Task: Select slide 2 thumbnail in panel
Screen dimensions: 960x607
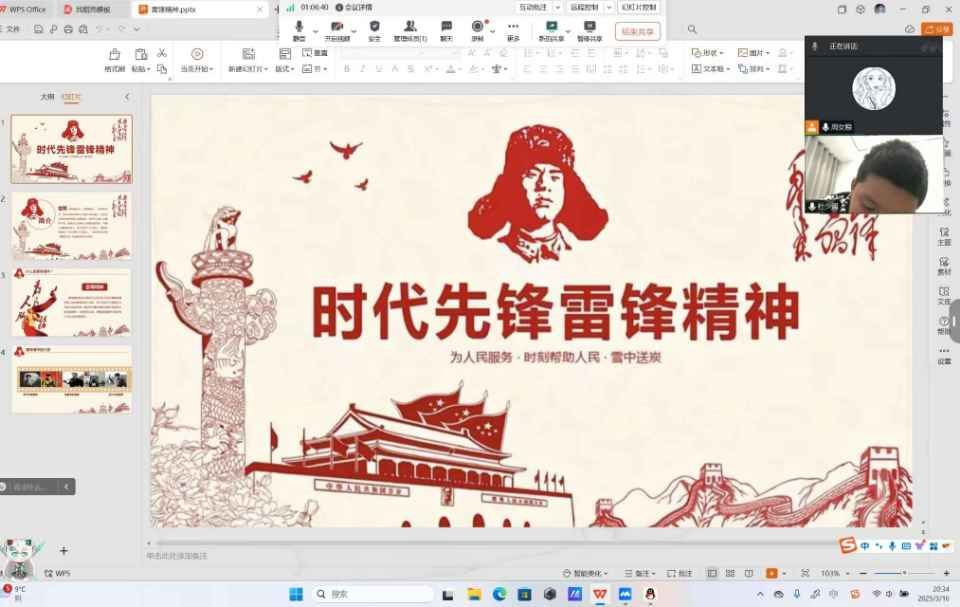Action: (71, 226)
